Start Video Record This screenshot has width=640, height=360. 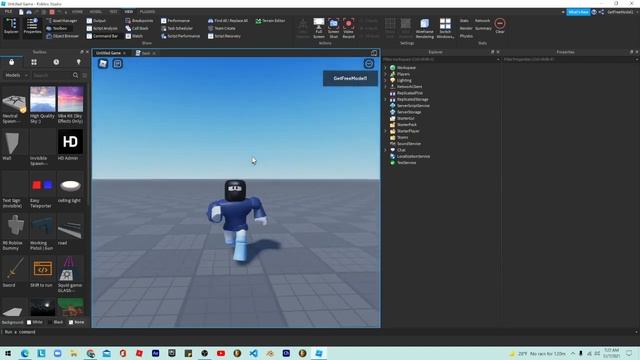349,28
